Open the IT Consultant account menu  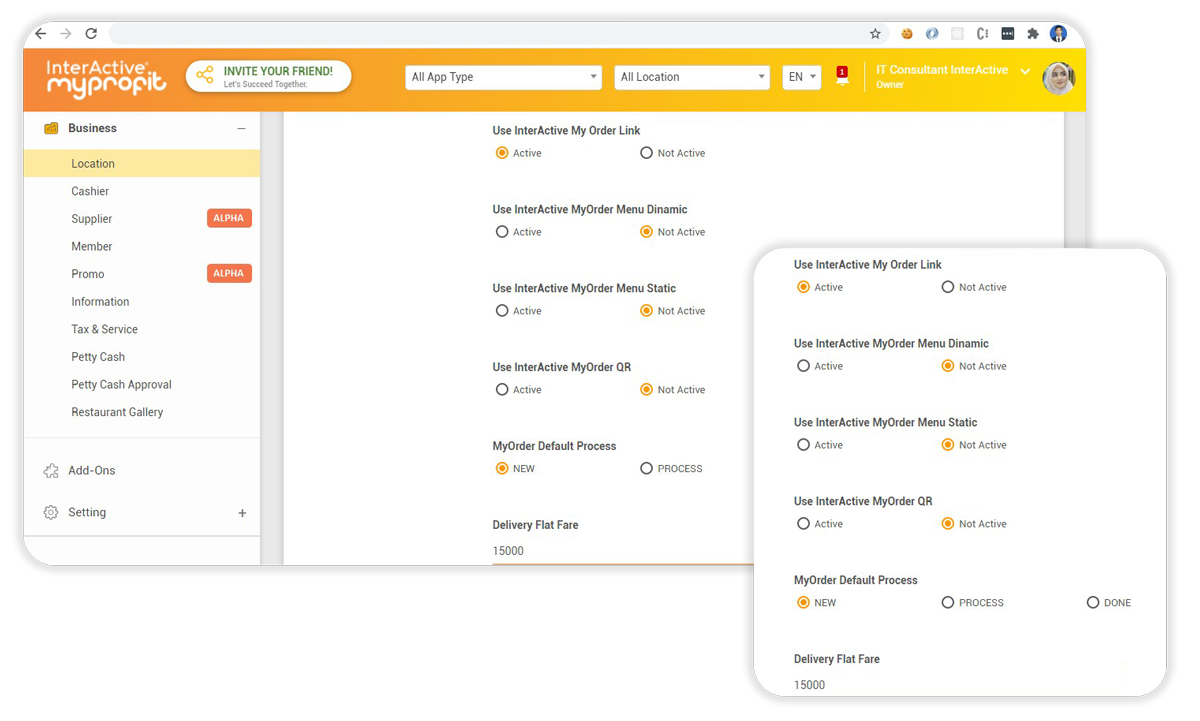point(950,76)
